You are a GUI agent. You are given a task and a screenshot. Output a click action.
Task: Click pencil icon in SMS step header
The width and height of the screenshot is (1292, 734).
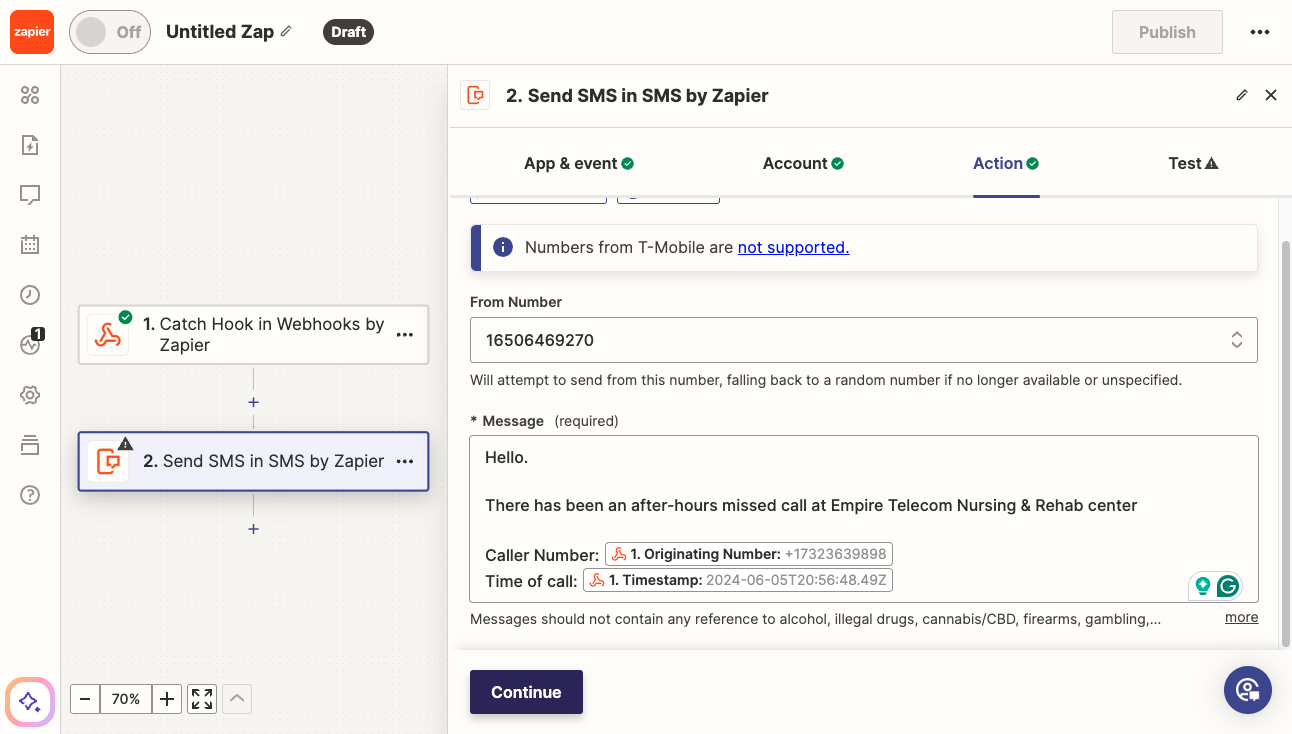(1242, 95)
